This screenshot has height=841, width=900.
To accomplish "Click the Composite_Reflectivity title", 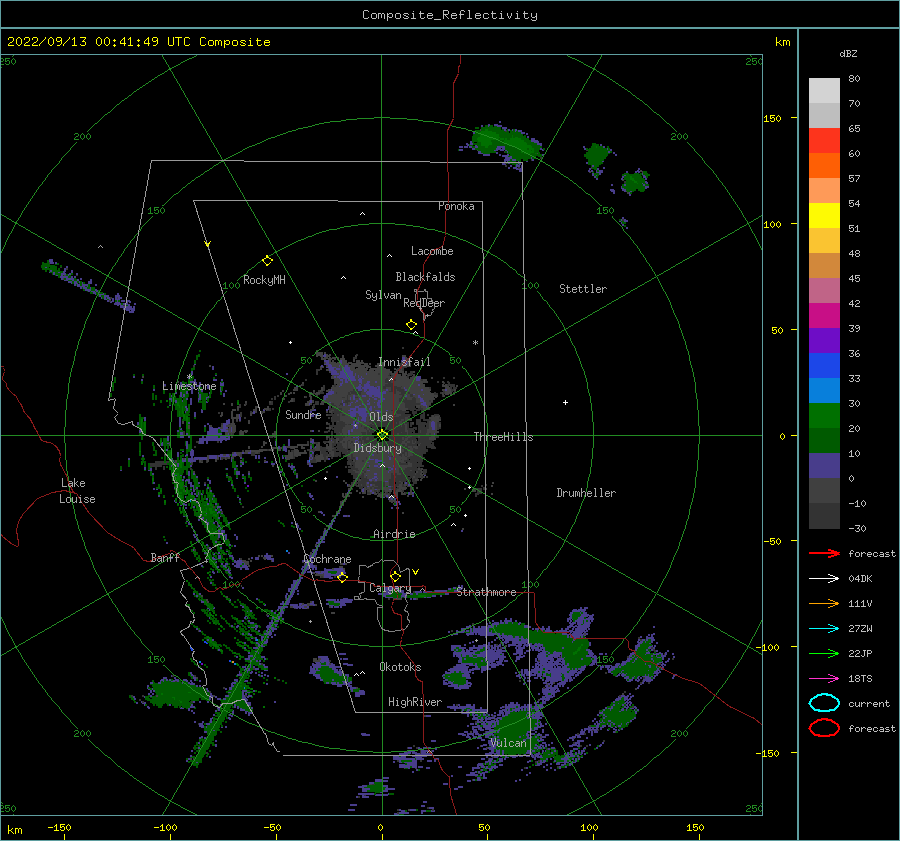I will tap(450, 15).
